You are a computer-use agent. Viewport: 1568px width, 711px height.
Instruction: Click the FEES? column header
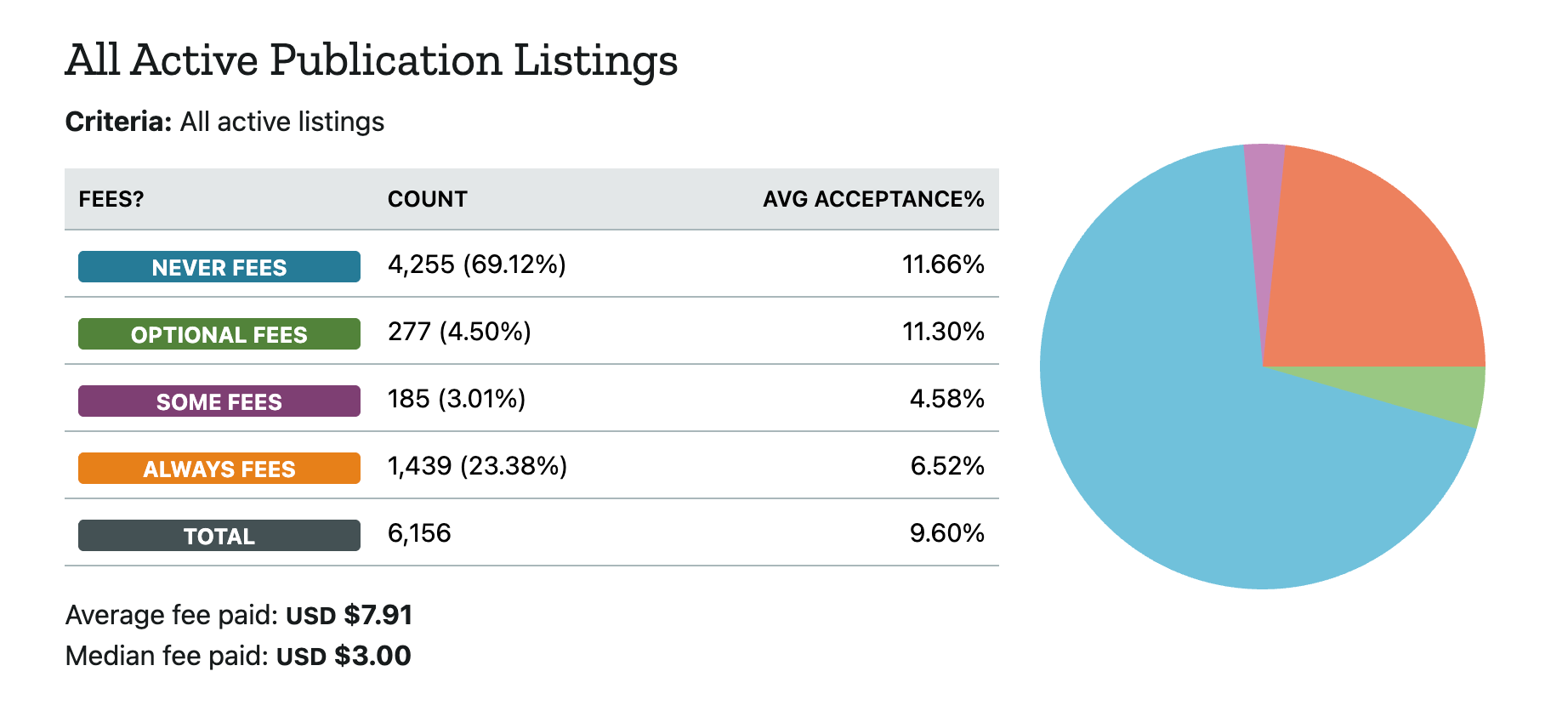(111, 199)
